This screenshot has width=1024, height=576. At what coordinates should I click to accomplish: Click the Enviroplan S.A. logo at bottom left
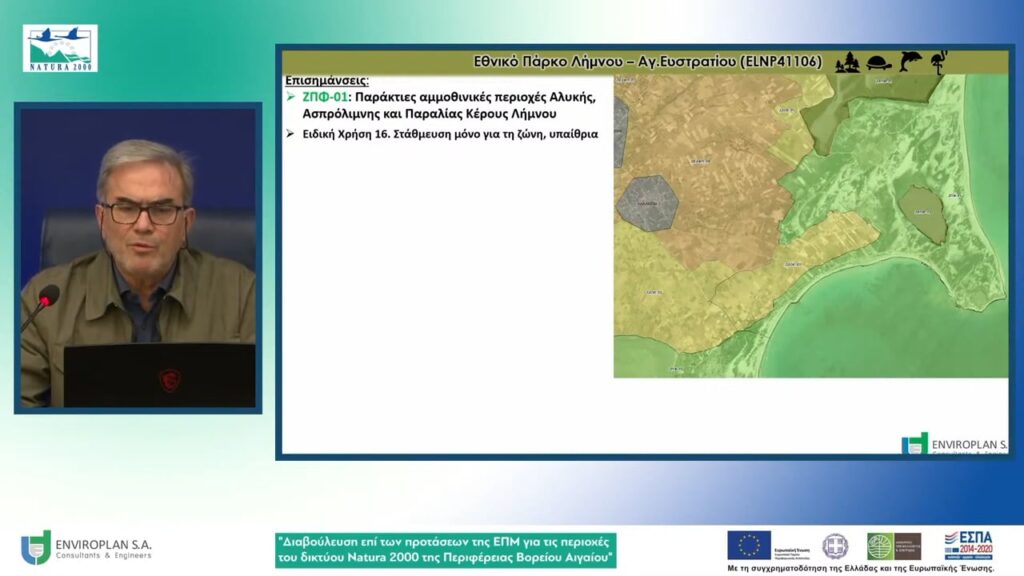coord(86,548)
